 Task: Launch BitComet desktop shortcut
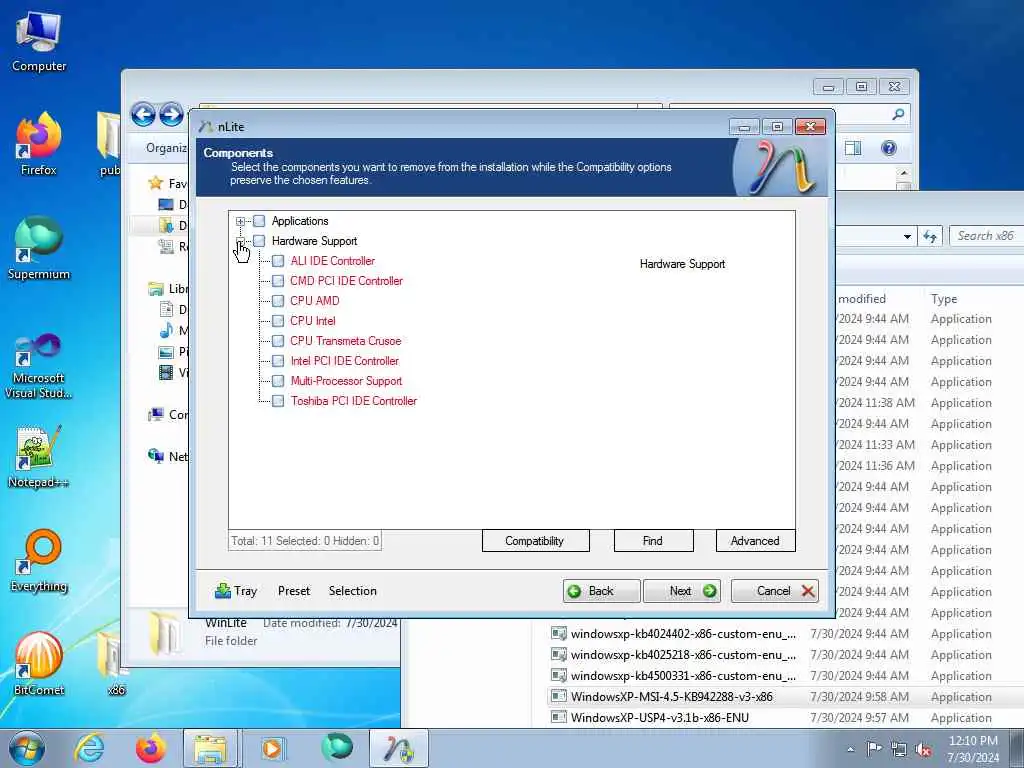39,664
